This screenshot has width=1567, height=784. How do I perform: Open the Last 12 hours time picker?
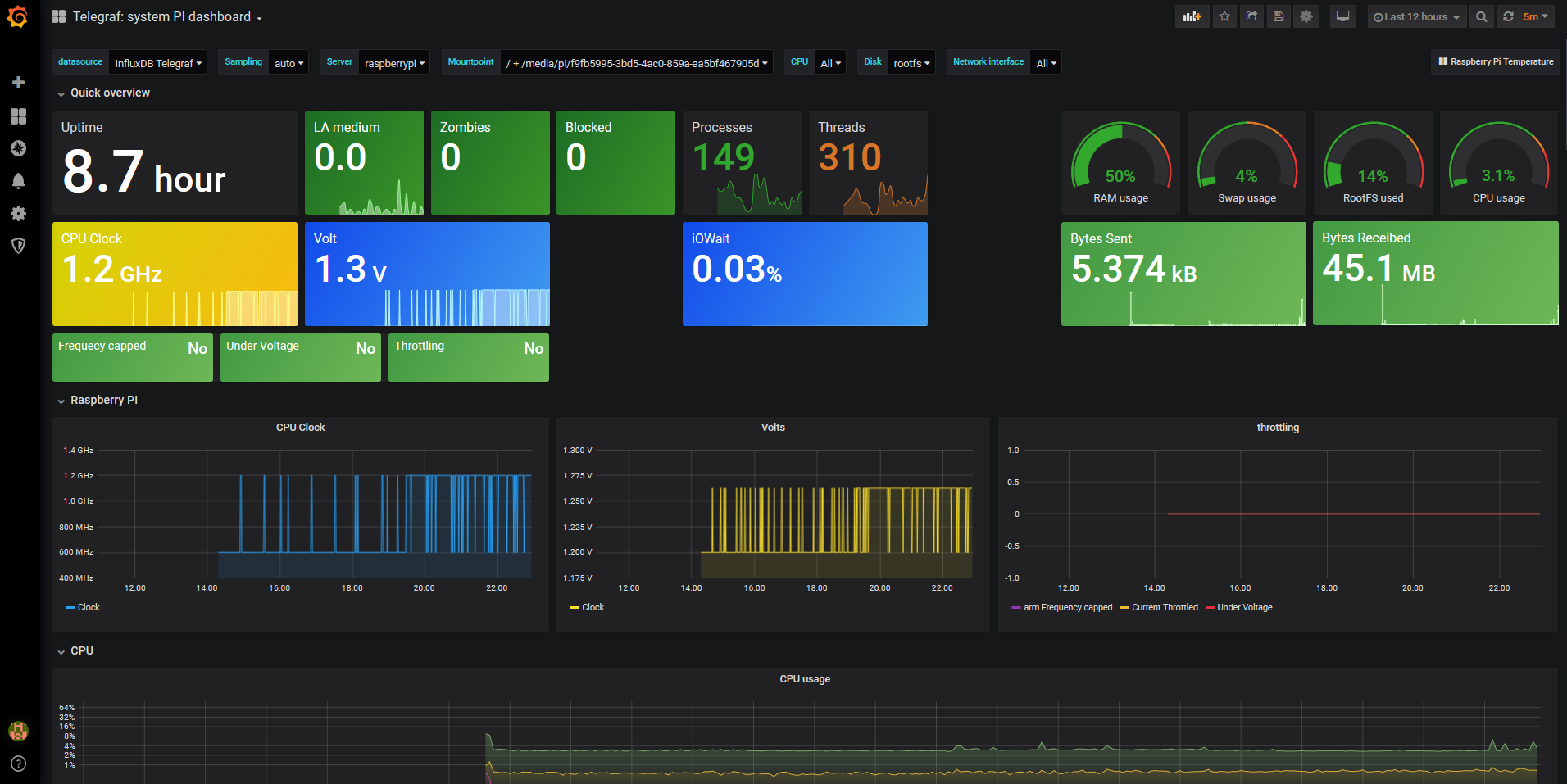[1416, 16]
